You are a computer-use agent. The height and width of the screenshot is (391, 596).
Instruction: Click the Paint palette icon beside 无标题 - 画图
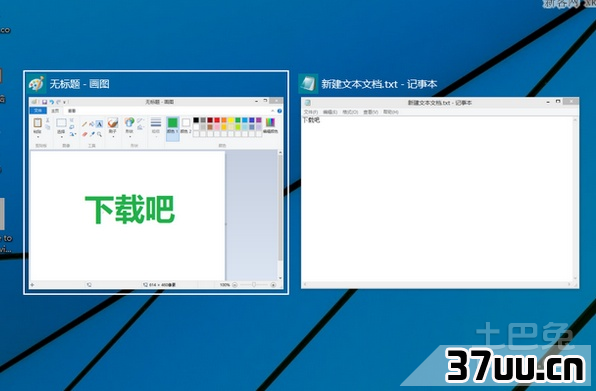(x=36, y=84)
